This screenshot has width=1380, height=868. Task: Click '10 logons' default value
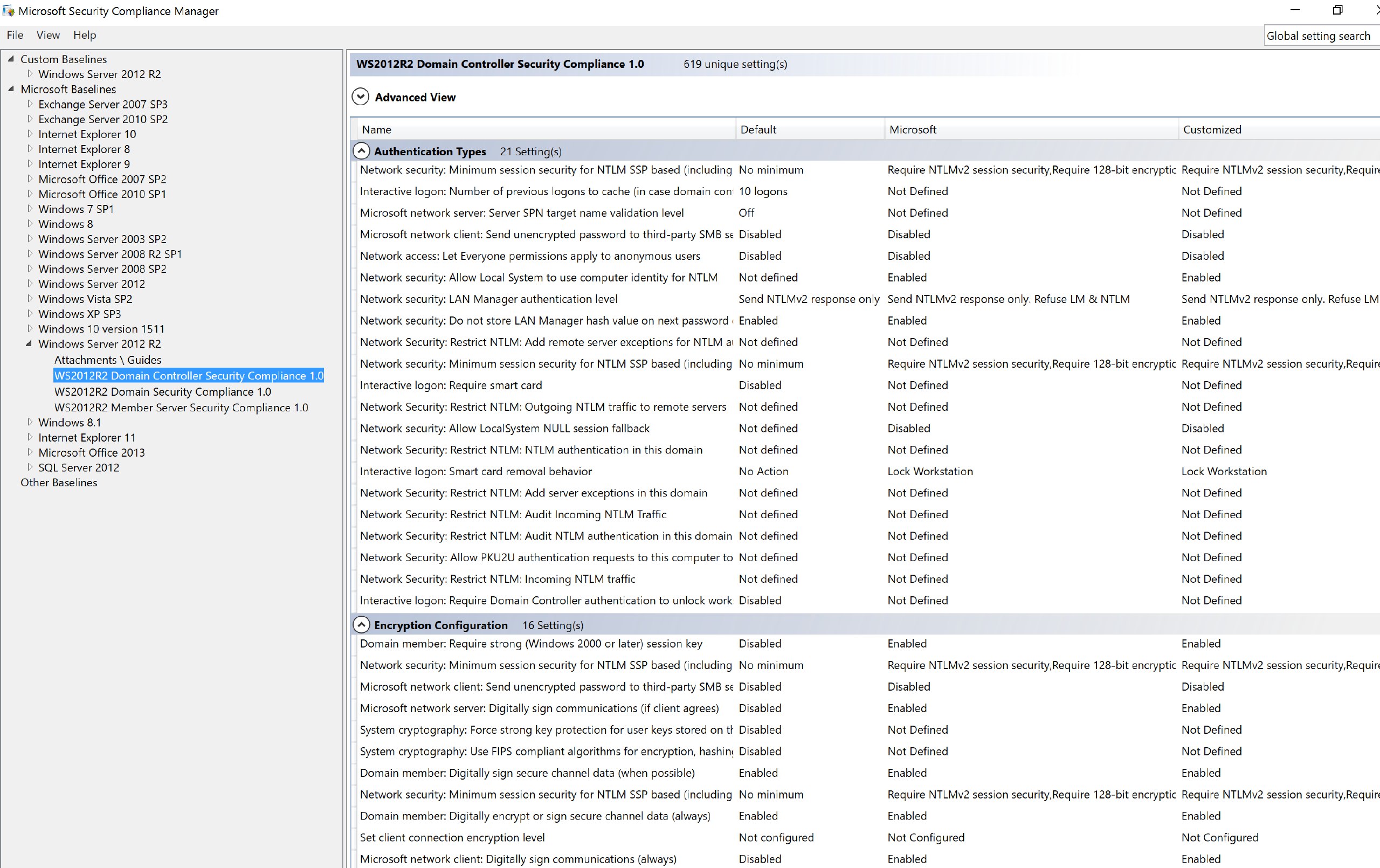point(763,191)
